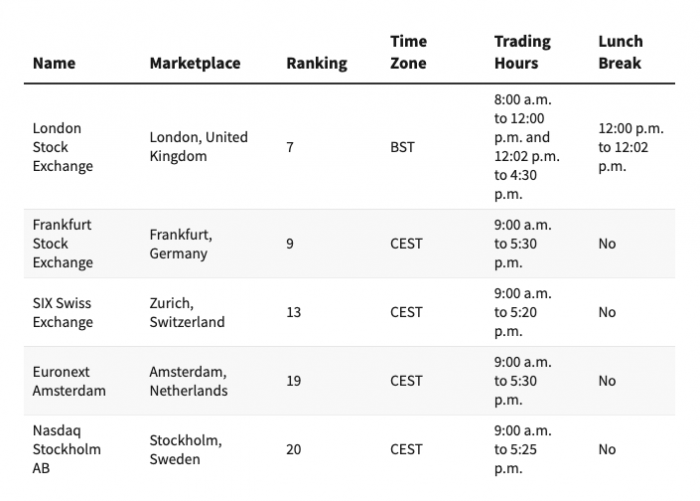Click the Marketplace column header

pyautogui.click(x=195, y=63)
